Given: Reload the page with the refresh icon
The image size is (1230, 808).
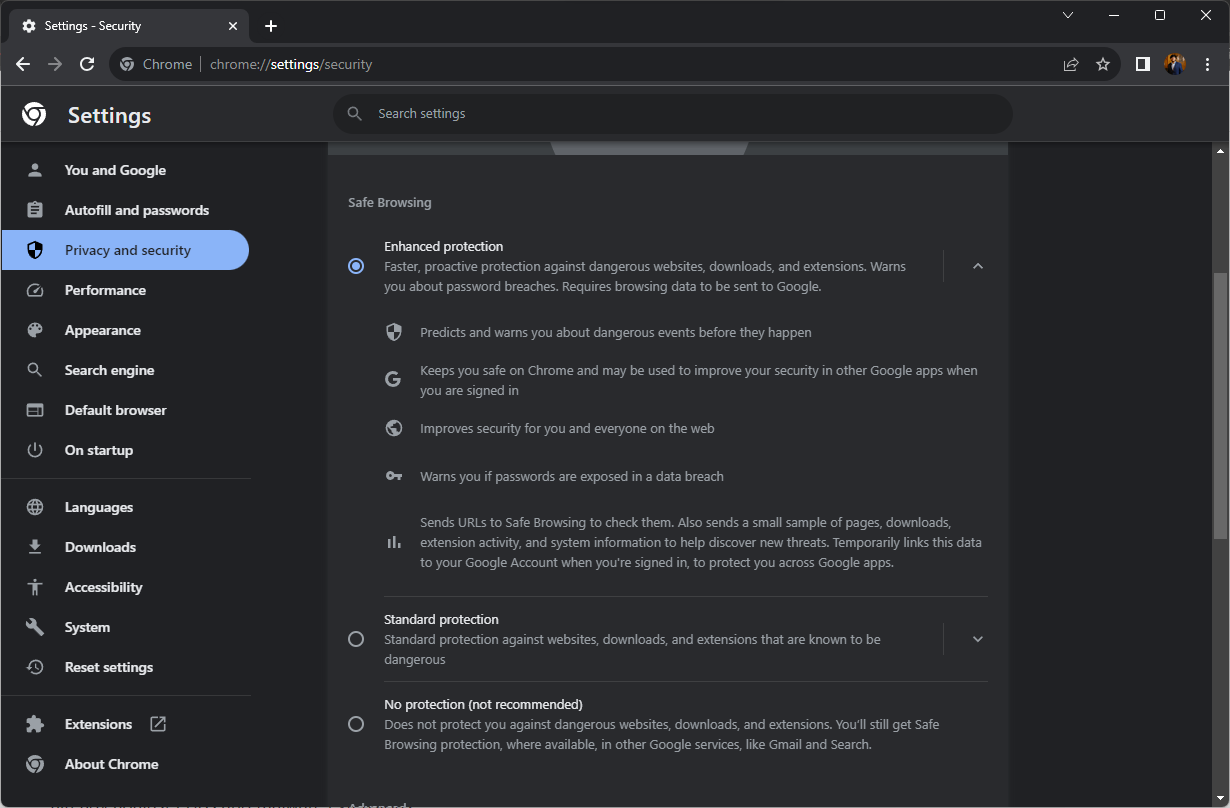Looking at the screenshot, I should click(x=87, y=64).
